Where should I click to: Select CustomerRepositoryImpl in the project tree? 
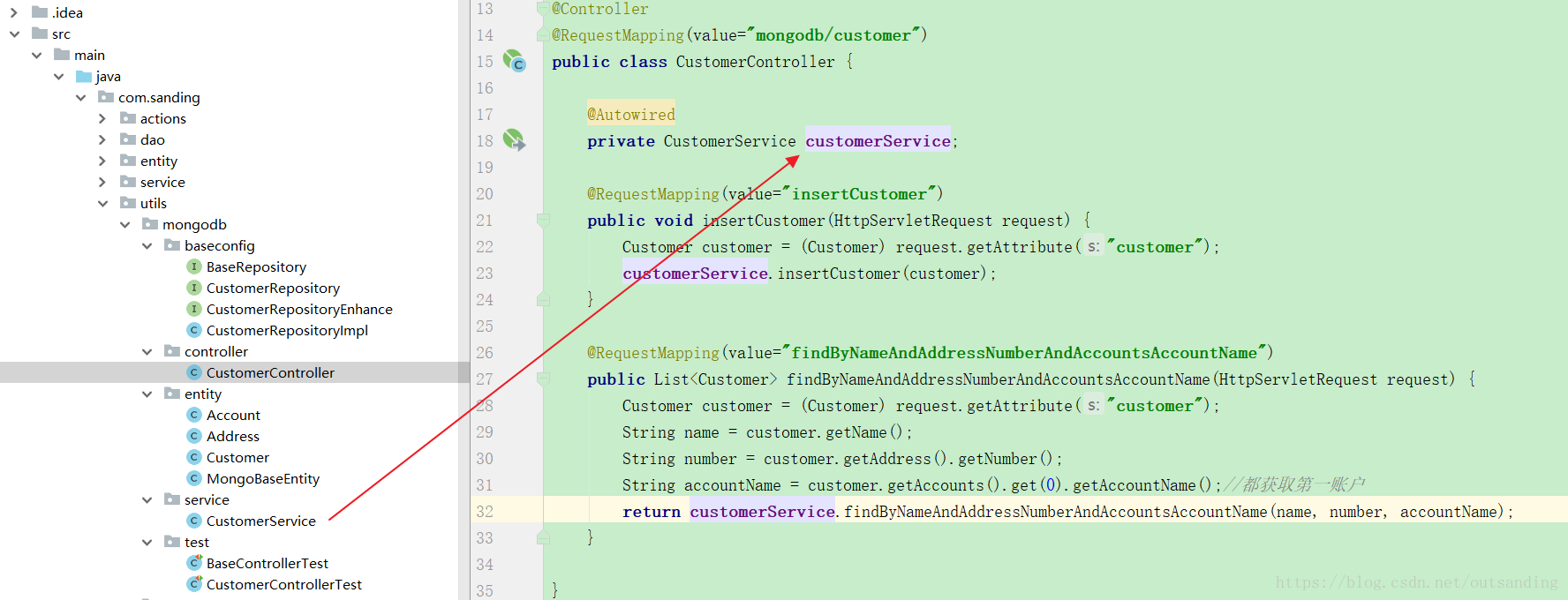(x=287, y=330)
